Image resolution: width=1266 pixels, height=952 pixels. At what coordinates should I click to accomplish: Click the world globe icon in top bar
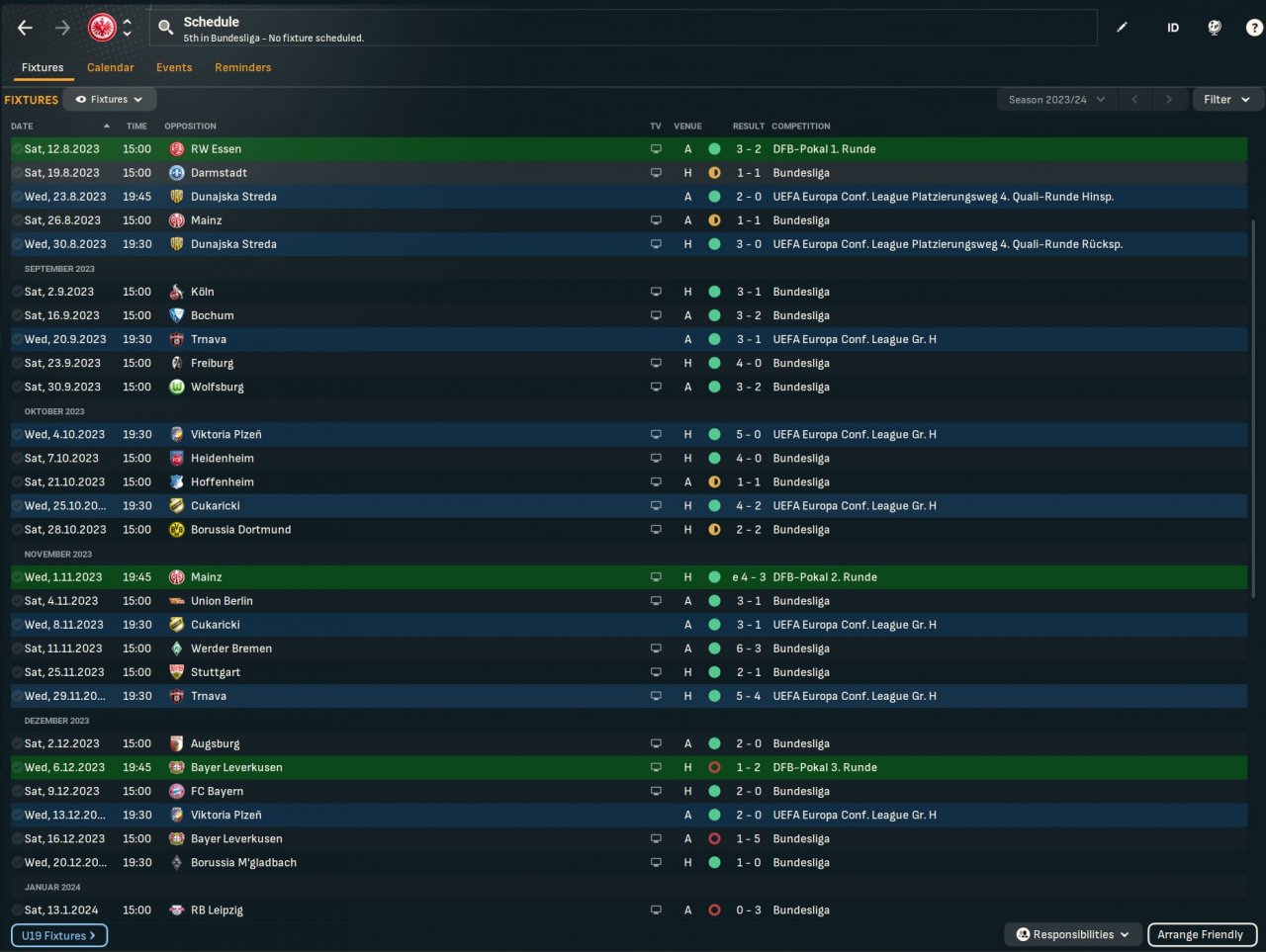(1215, 28)
